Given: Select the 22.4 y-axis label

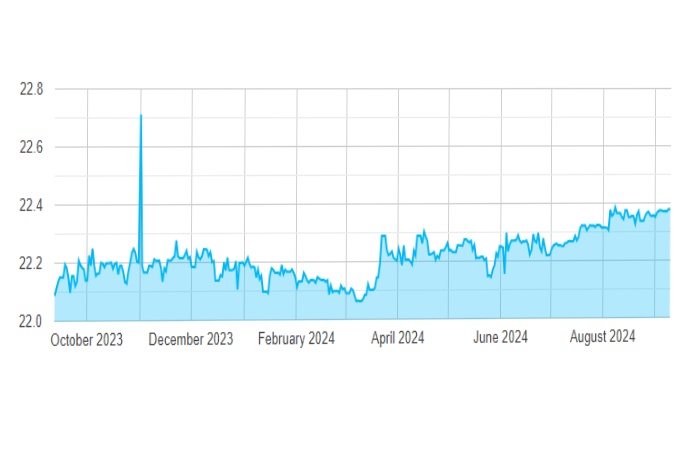Looking at the screenshot, I should [x=31, y=205].
